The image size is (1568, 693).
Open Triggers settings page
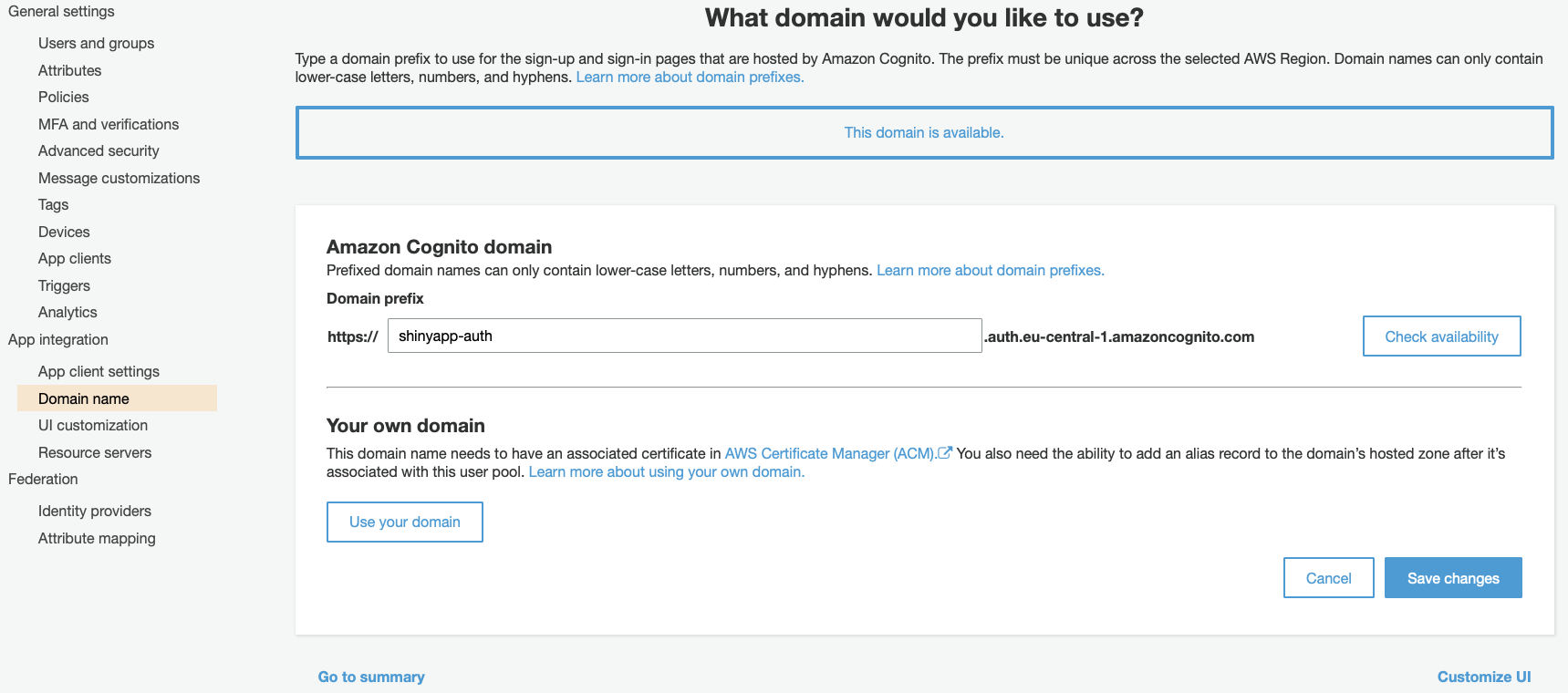point(64,285)
